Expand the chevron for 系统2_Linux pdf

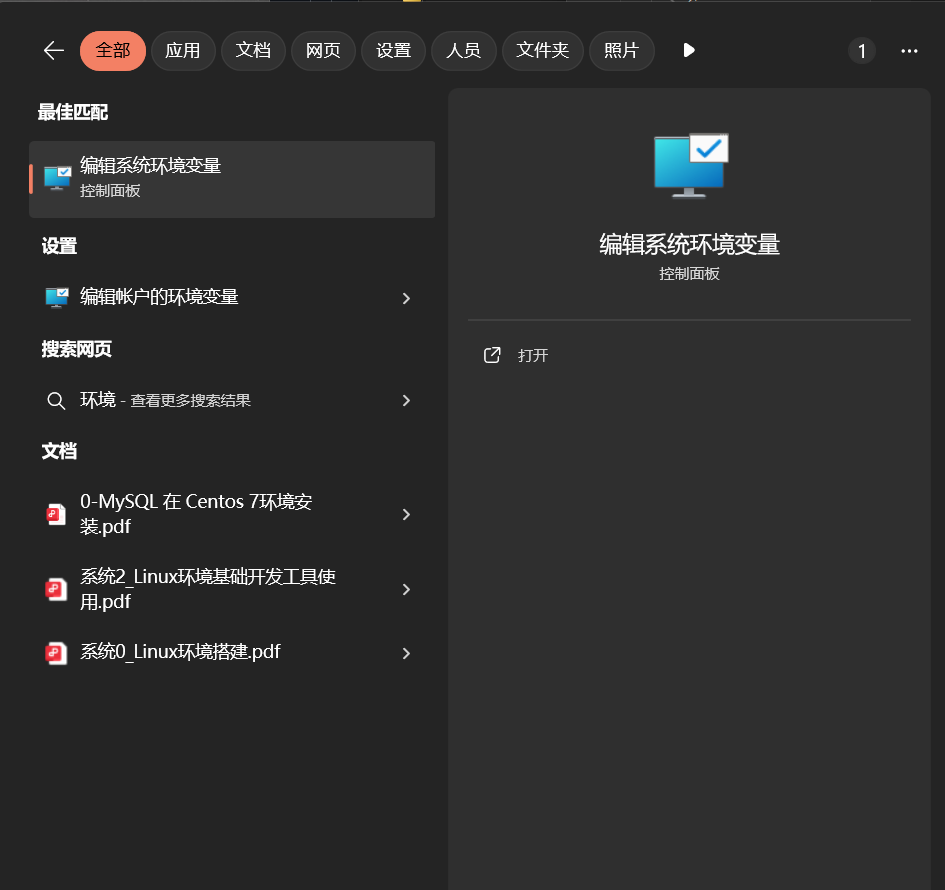pos(406,589)
